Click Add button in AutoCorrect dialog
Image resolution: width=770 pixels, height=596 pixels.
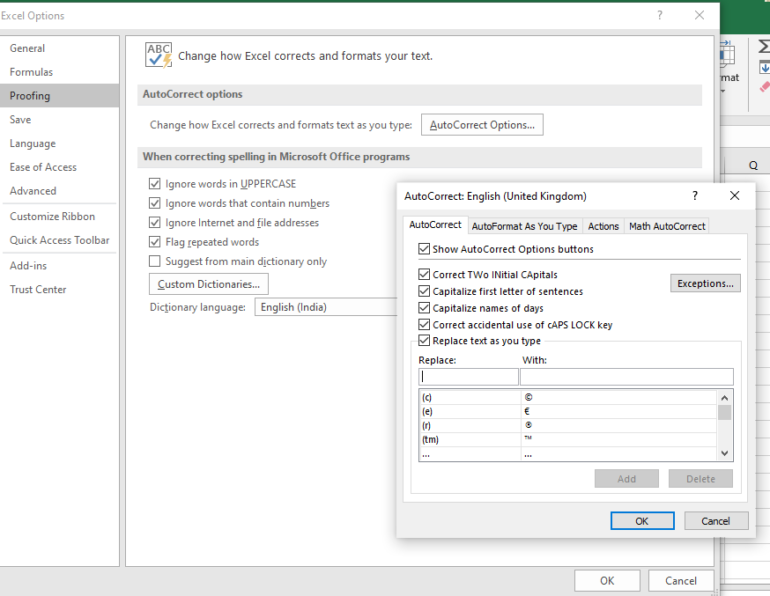627,479
